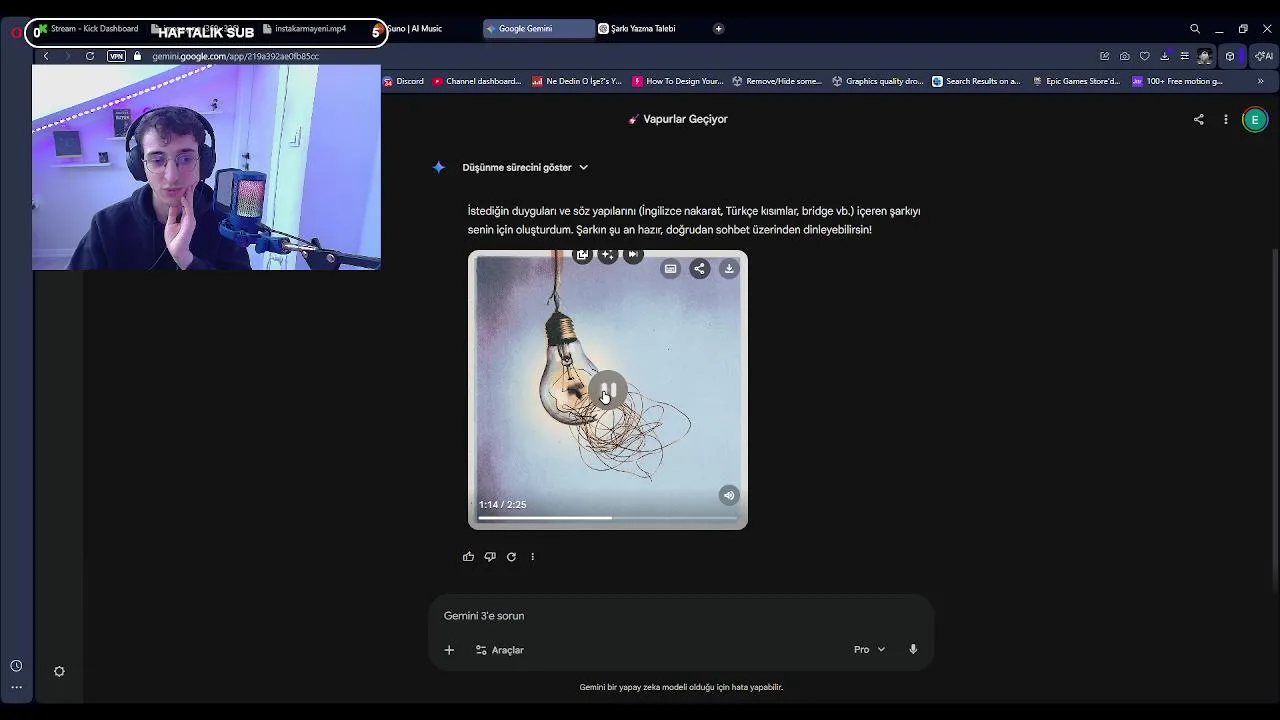
Task: Open the Pro model dropdown
Action: (869, 650)
